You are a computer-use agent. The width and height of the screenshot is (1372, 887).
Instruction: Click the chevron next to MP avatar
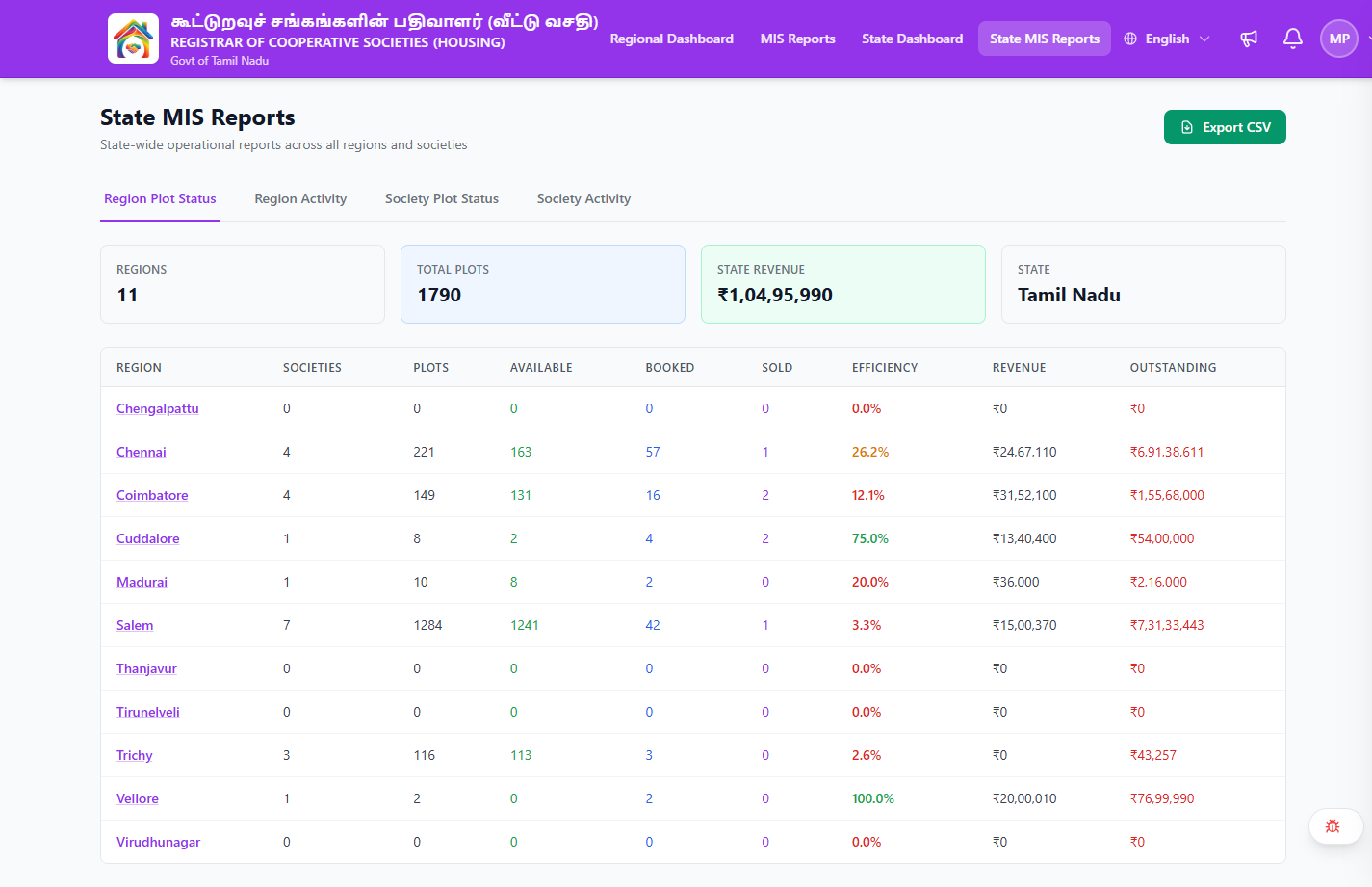coord(1368,39)
